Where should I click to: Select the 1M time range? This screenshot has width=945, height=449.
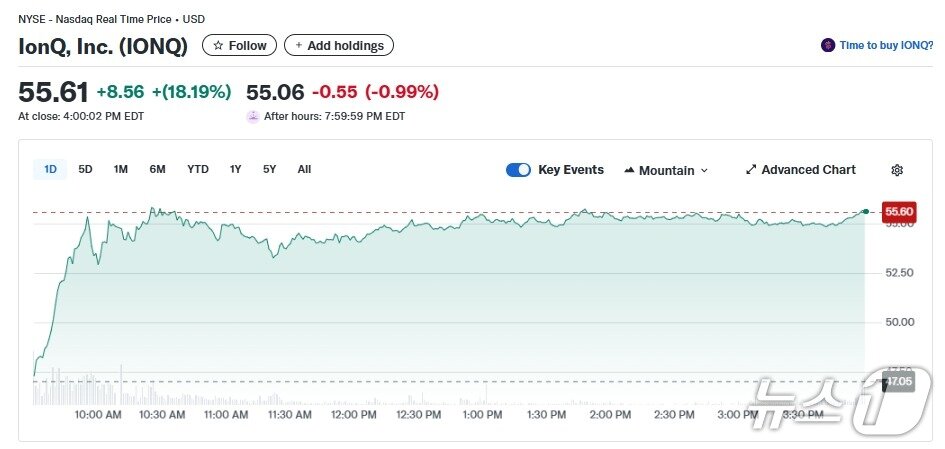120,169
